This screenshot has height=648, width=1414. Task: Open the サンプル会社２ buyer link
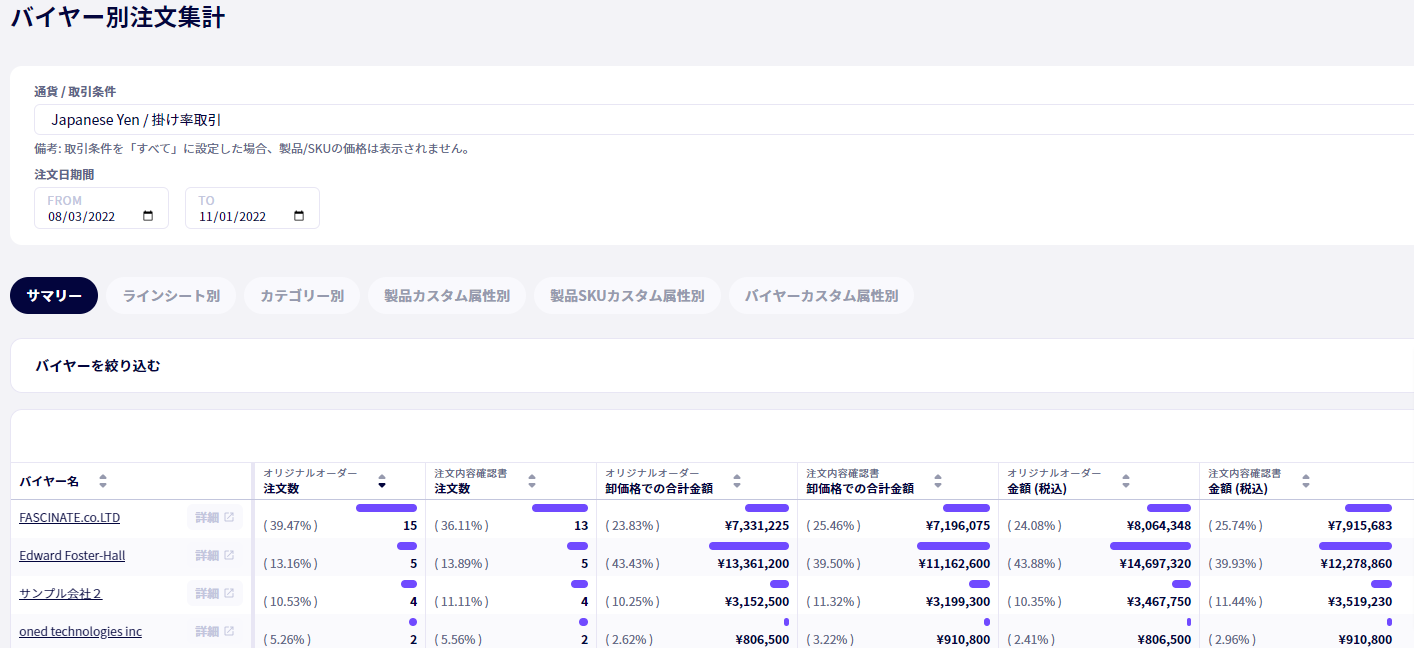[61, 594]
